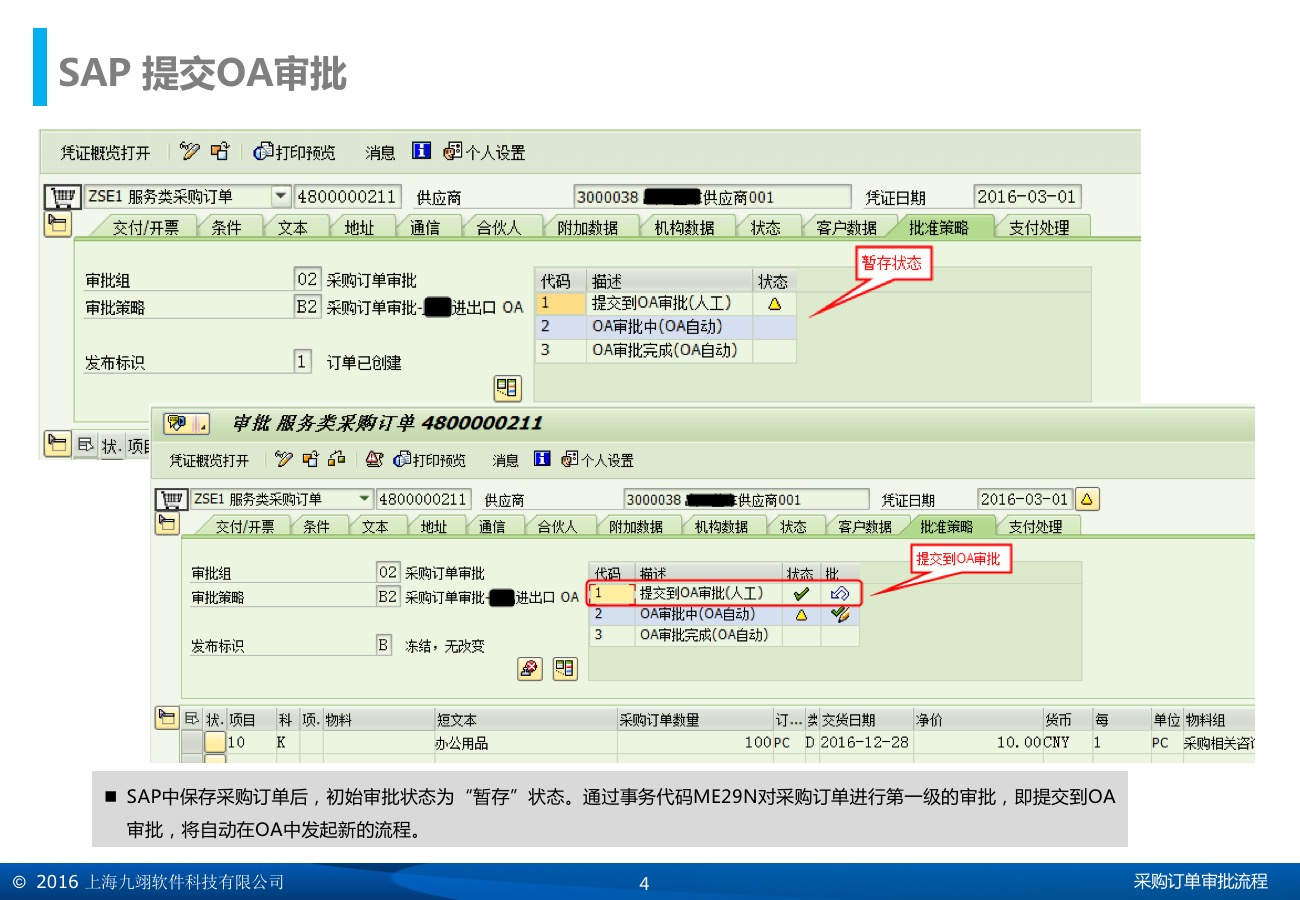Click the 短文本 column header

click(x=525, y=720)
